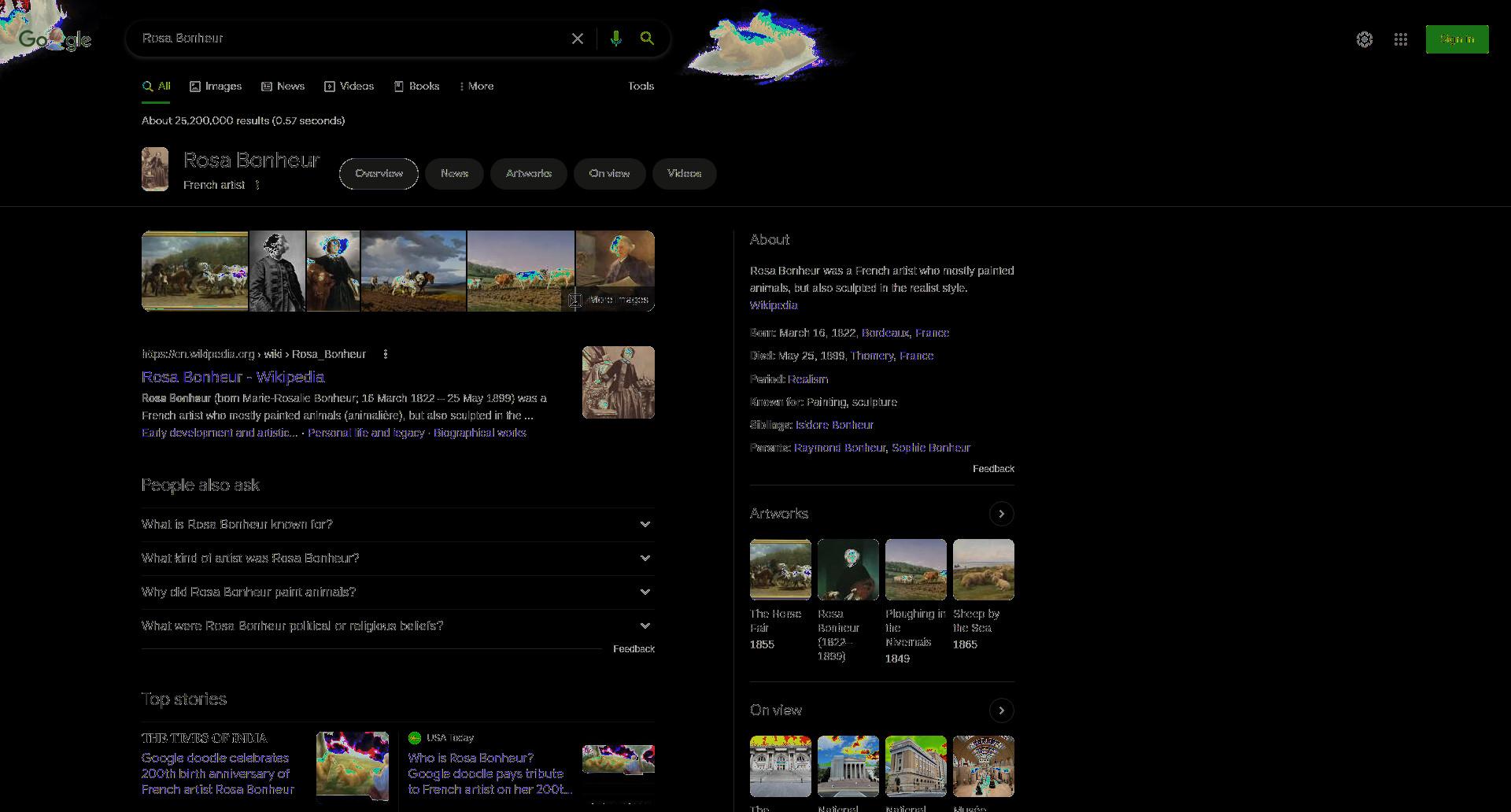Switch to the Videos search tab

(349, 87)
